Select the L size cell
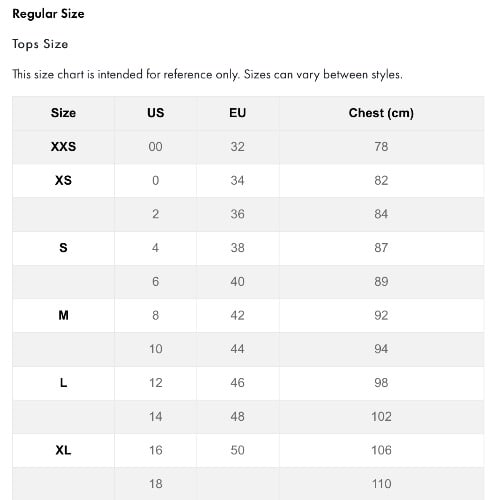This screenshot has height=500, width=500. point(63,383)
